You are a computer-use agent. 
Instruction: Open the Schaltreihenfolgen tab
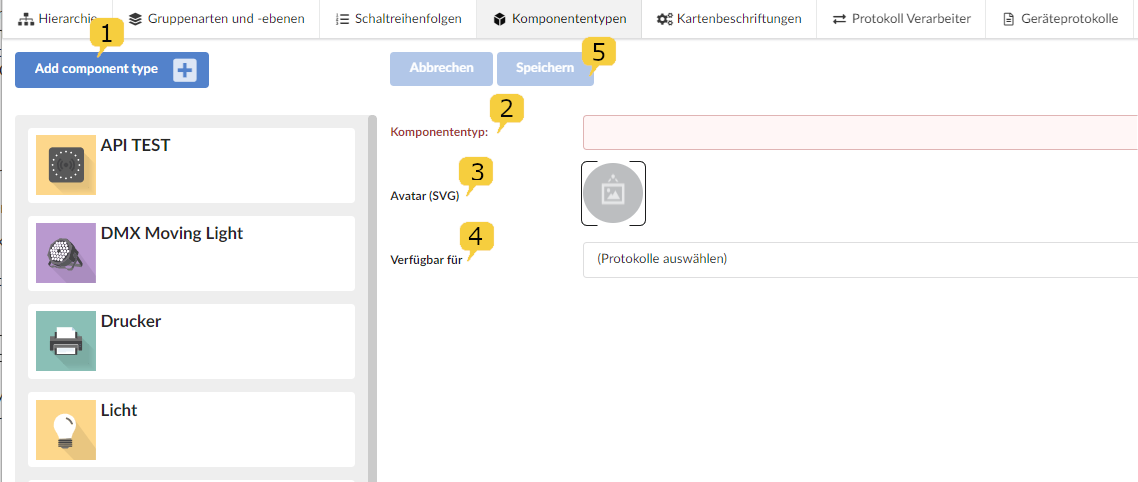398,19
